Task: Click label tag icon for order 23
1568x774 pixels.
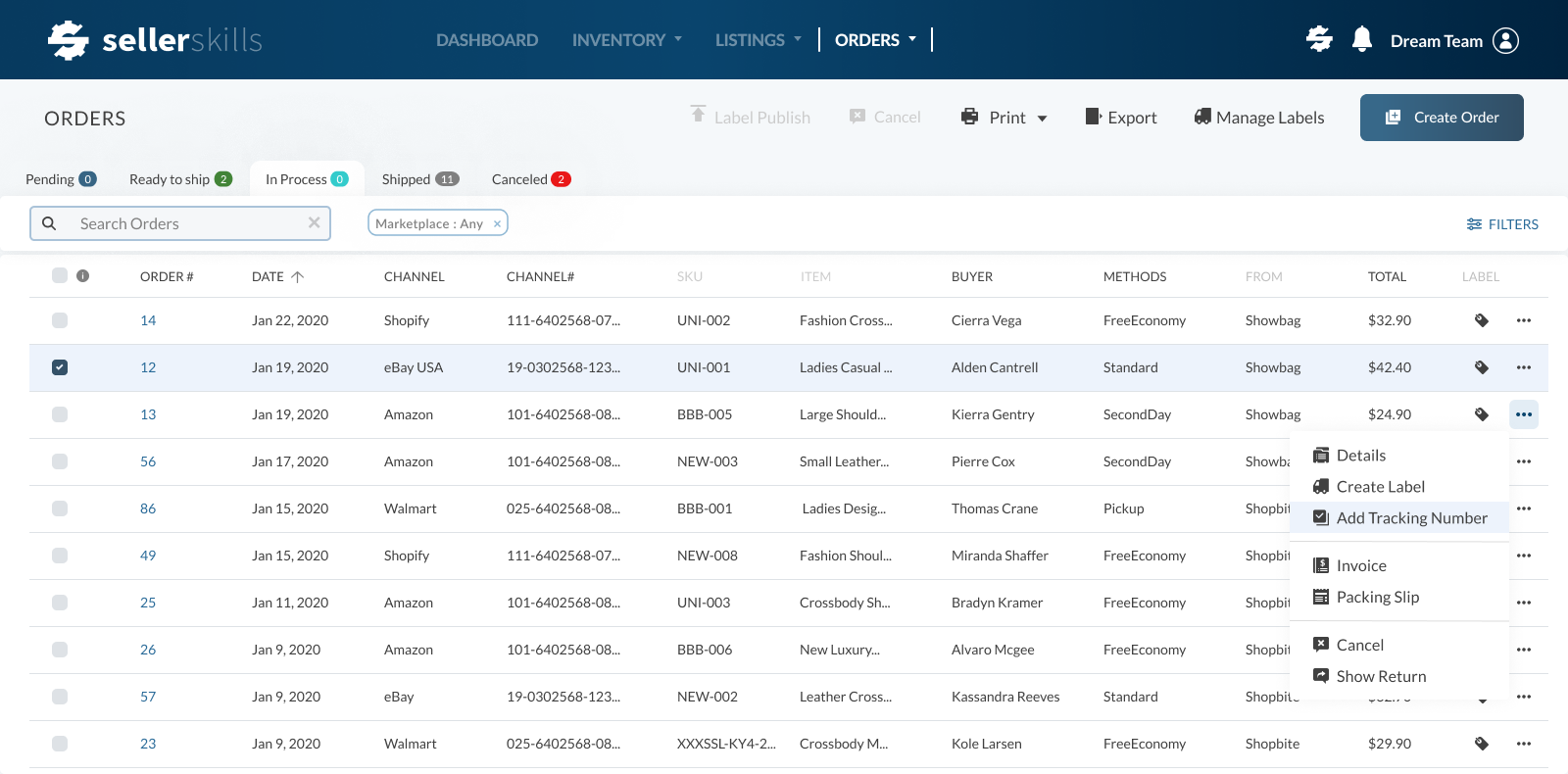Action: point(1481,744)
